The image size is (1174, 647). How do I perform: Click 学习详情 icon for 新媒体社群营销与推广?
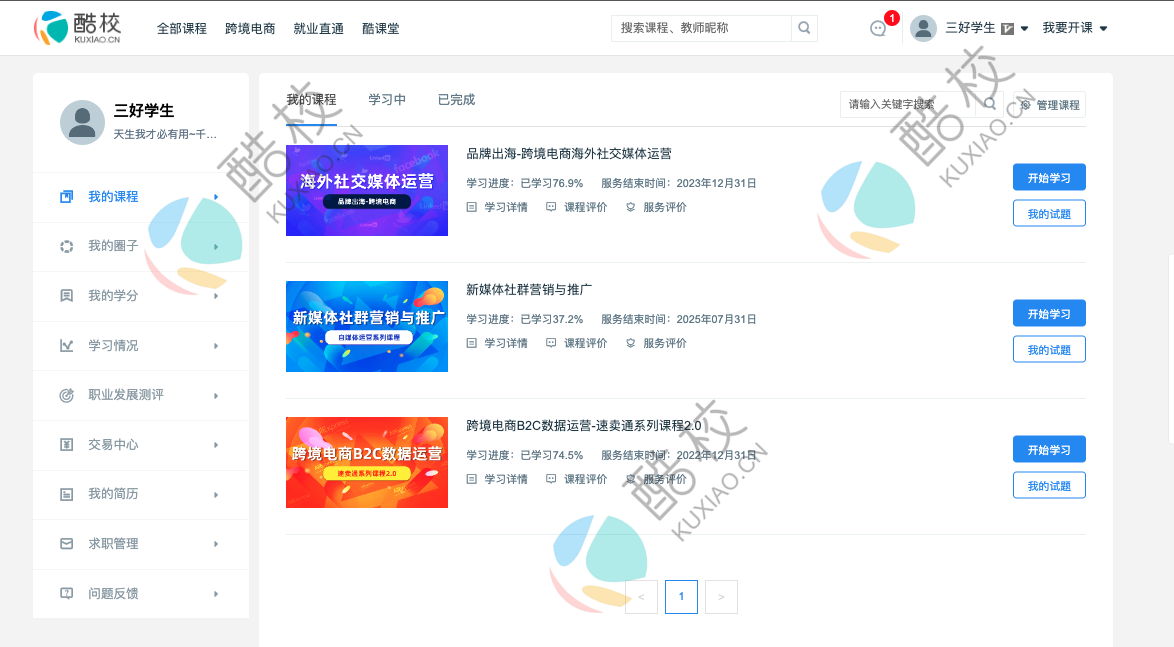tap(472, 343)
